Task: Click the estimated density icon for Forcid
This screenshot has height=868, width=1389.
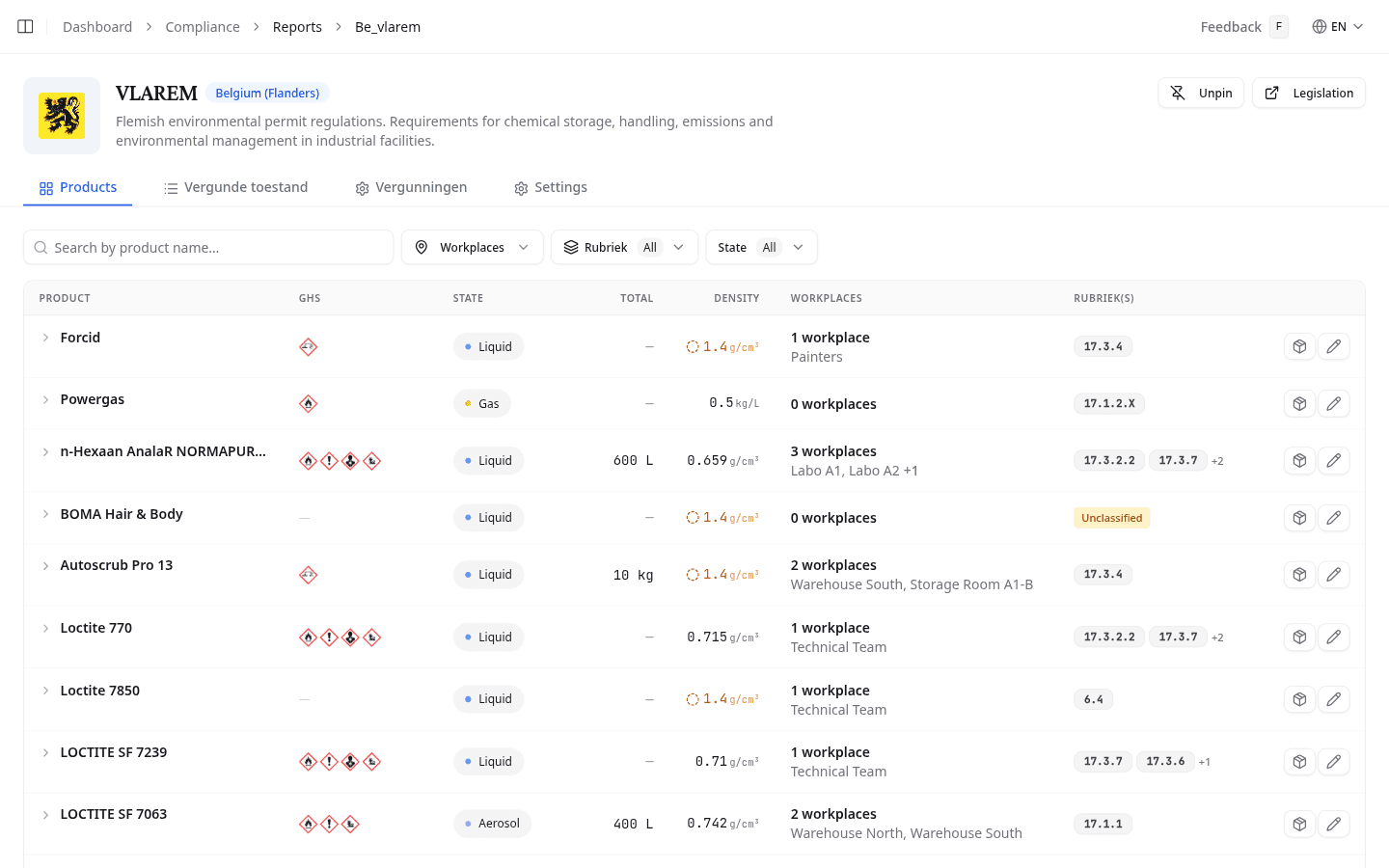Action: point(693,346)
